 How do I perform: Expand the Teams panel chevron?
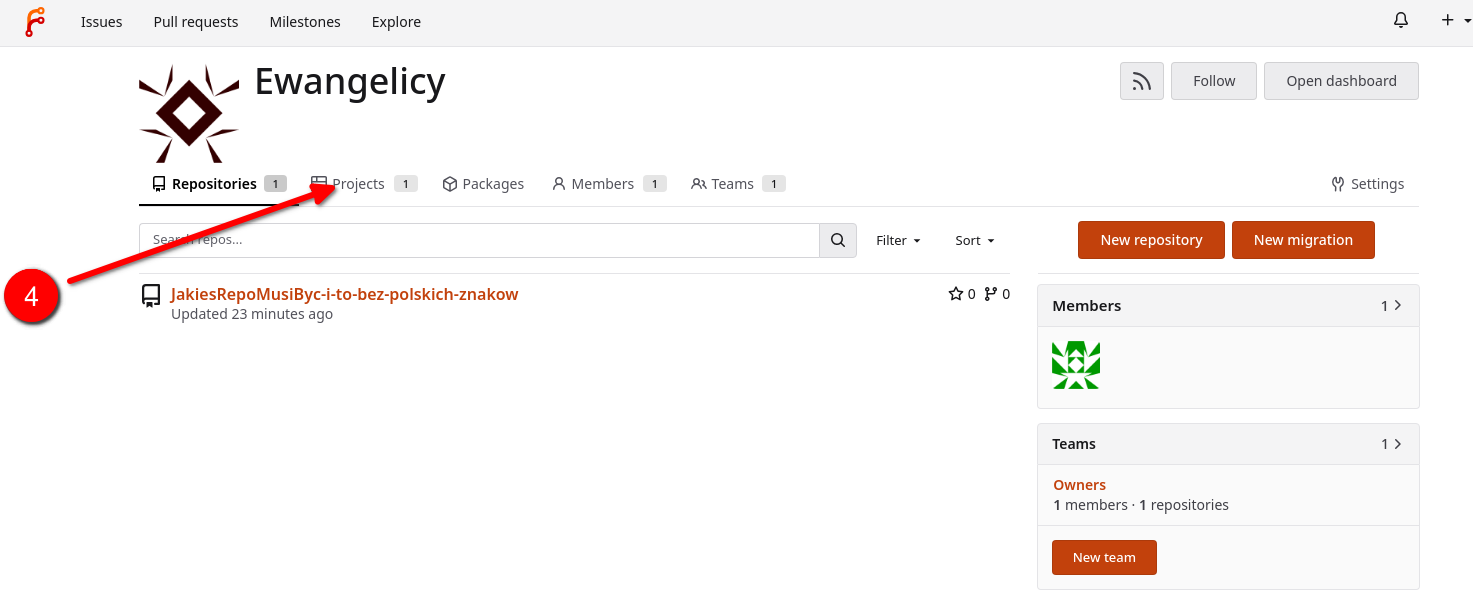[x=1397, y=443]
